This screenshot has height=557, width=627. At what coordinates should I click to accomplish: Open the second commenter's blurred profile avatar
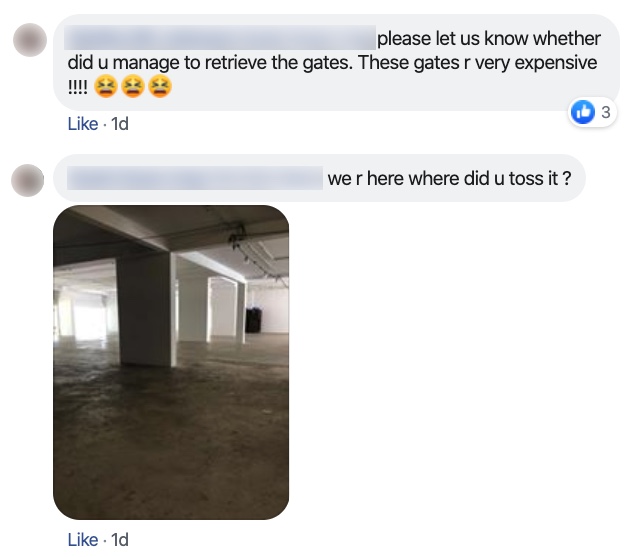point(28,180)
